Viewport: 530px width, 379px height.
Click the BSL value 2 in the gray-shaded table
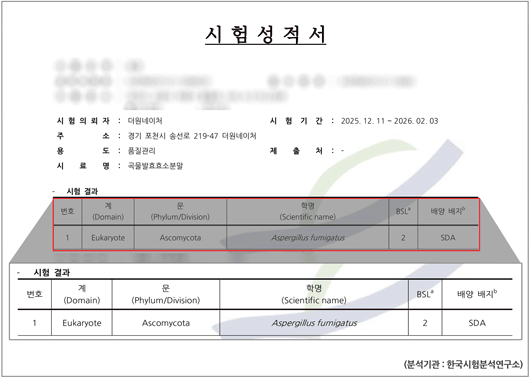pos(403,238)
